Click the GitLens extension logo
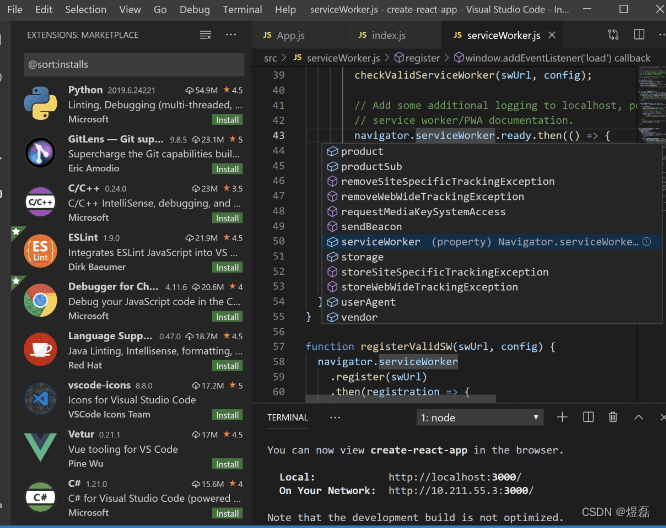Image resolution: width=666 pixels, height=528 pixels. [40, 152]
